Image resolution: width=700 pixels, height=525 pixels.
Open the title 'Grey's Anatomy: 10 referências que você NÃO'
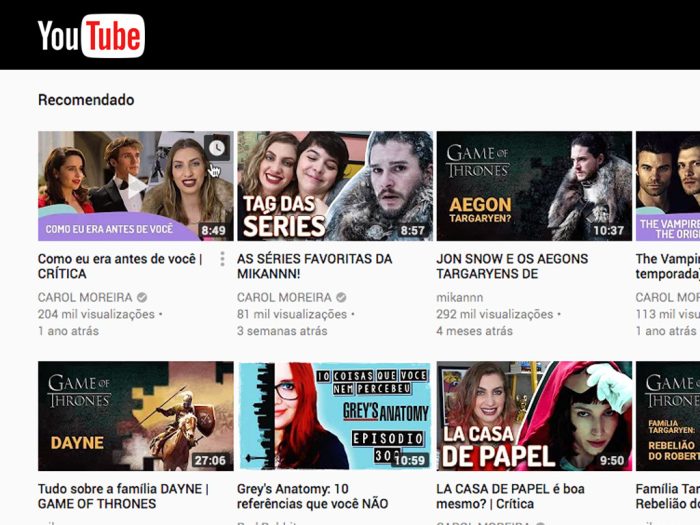point(312,496)
